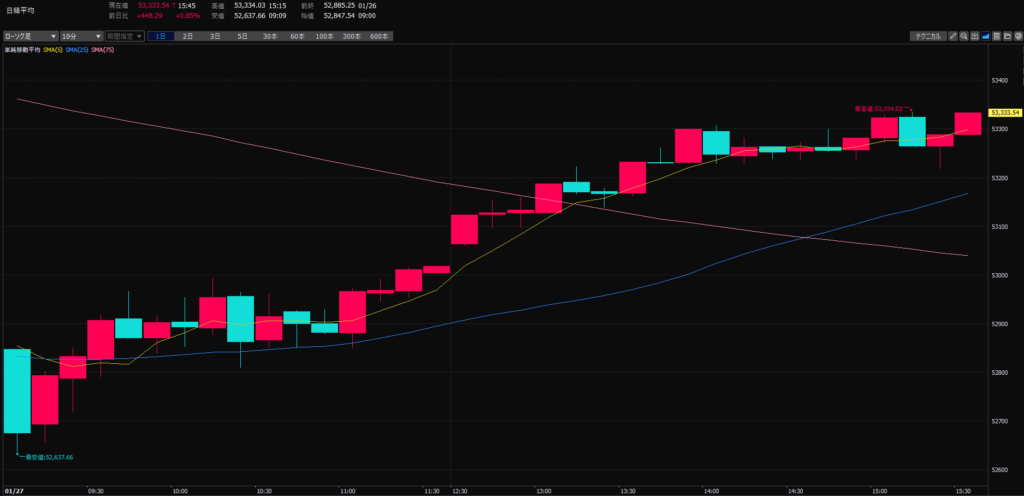Switch the range to 5日
This screenshot has width=1024, height=496.
tap(242, 36)
